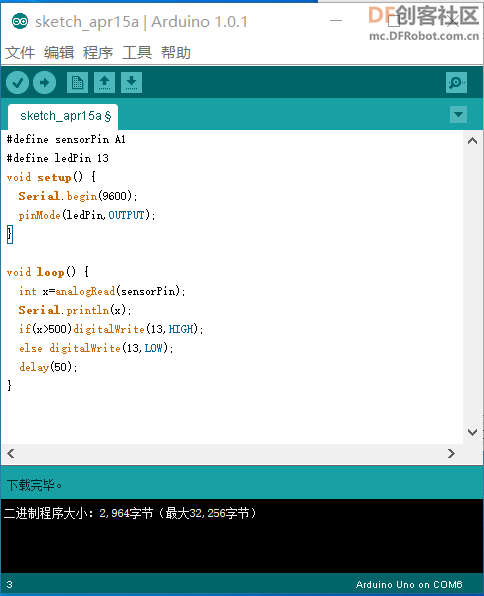The height and width of the screenshot is (596, 484).
Task: Click the 'pinMode(ledPin,OUTPUT);' line
Action: tap(87, 215)
